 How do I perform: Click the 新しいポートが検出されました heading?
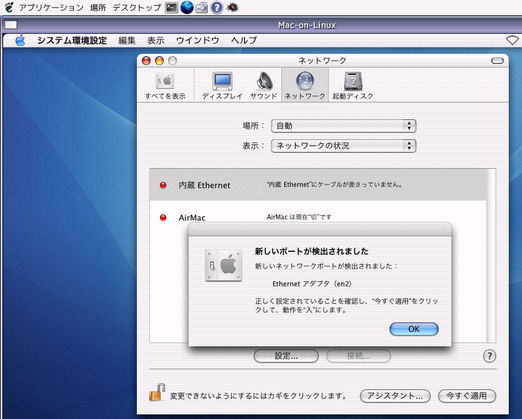tap(311, 251)
